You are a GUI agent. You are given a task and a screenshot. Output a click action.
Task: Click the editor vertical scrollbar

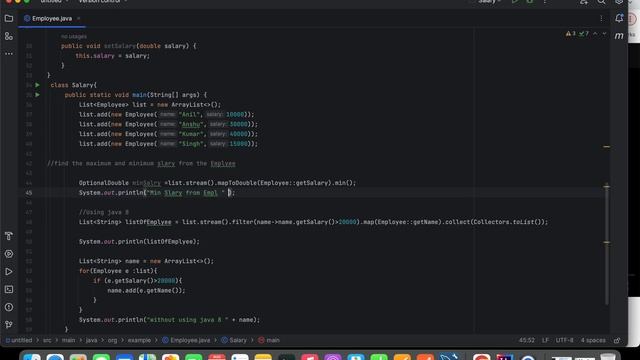point(607,244)
